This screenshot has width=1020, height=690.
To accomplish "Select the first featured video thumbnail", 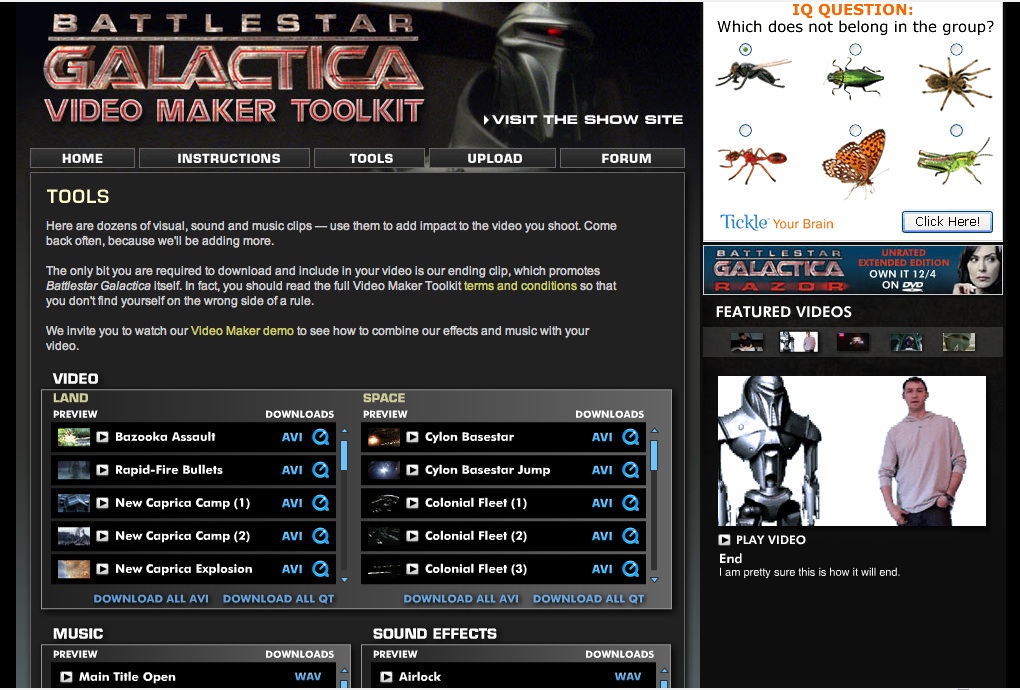I will click(x=747, y=342).
